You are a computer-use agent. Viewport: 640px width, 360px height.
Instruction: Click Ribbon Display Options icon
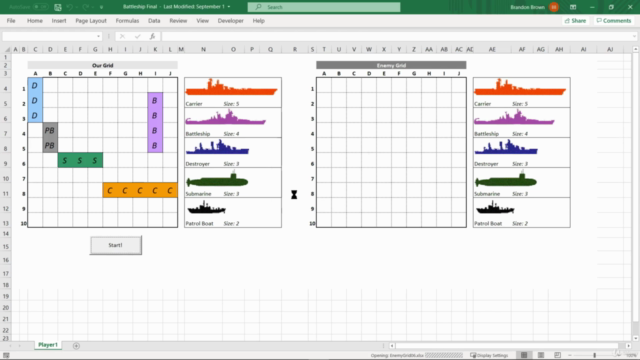pyautogui.click(x=573, y=7)
